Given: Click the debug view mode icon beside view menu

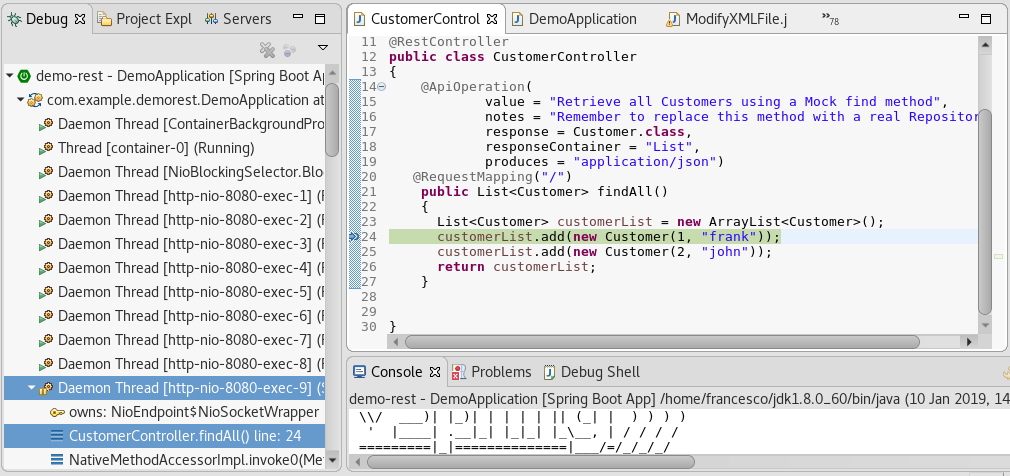Looking at the screenshot, I should 290,49.
